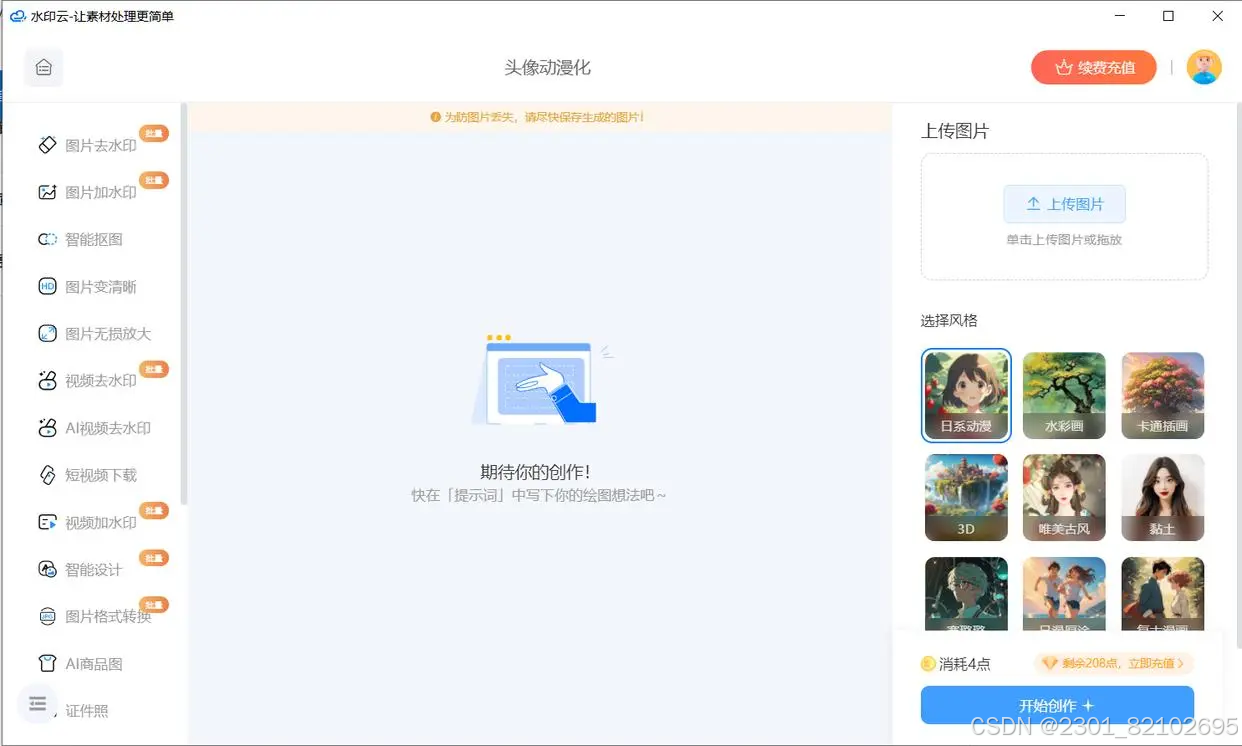The width and height of the screenshot is (1242, 746).
Task: Select the 水彩画 style thumbnail
Action: coord(1064,395)
